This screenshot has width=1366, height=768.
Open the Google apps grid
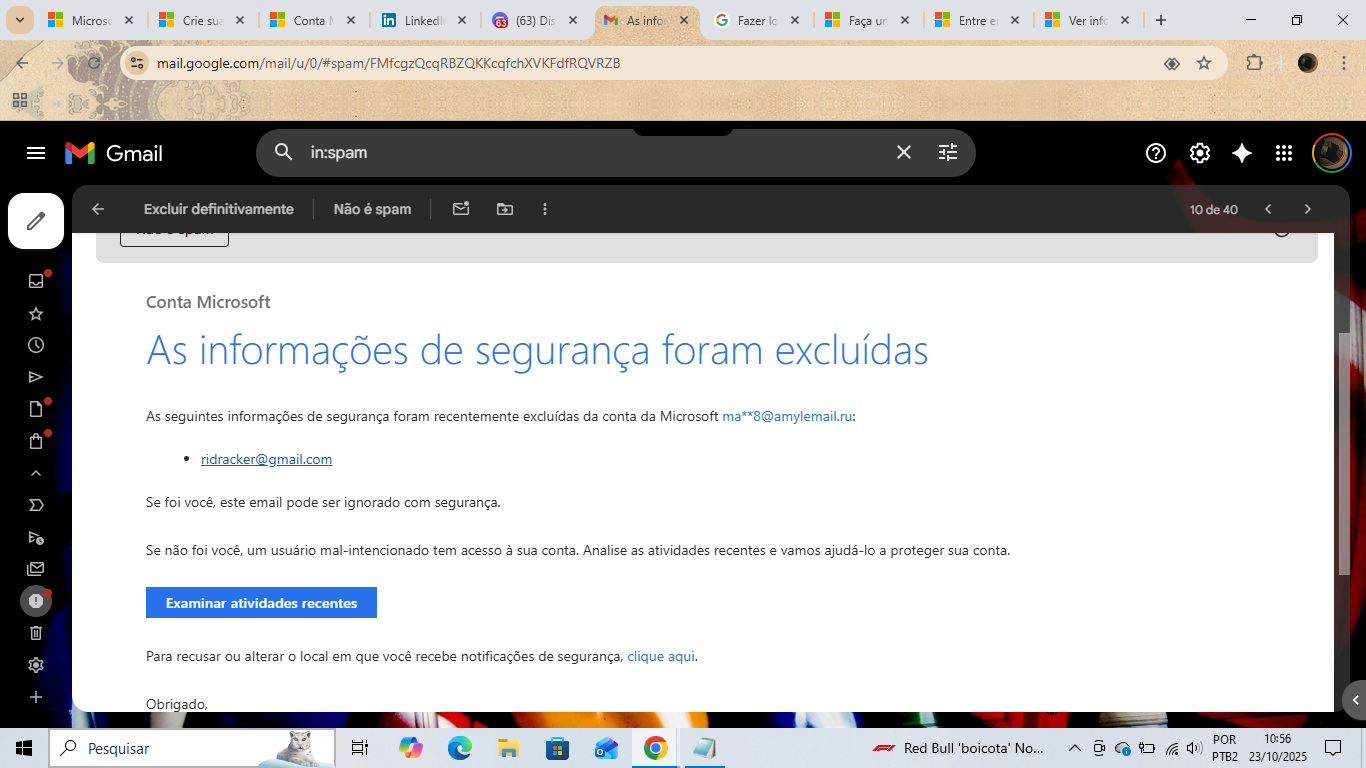(1284, 153)
